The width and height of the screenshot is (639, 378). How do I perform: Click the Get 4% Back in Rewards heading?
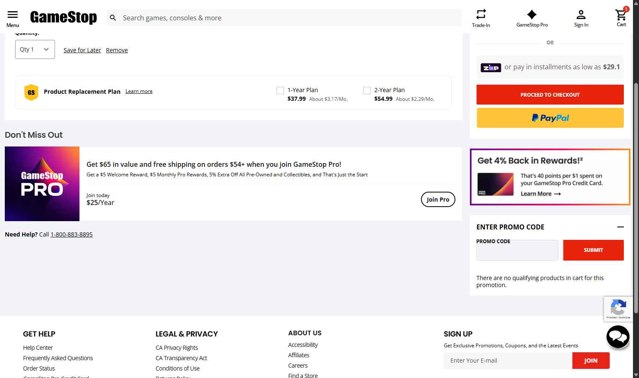click(x=530, y=160)
